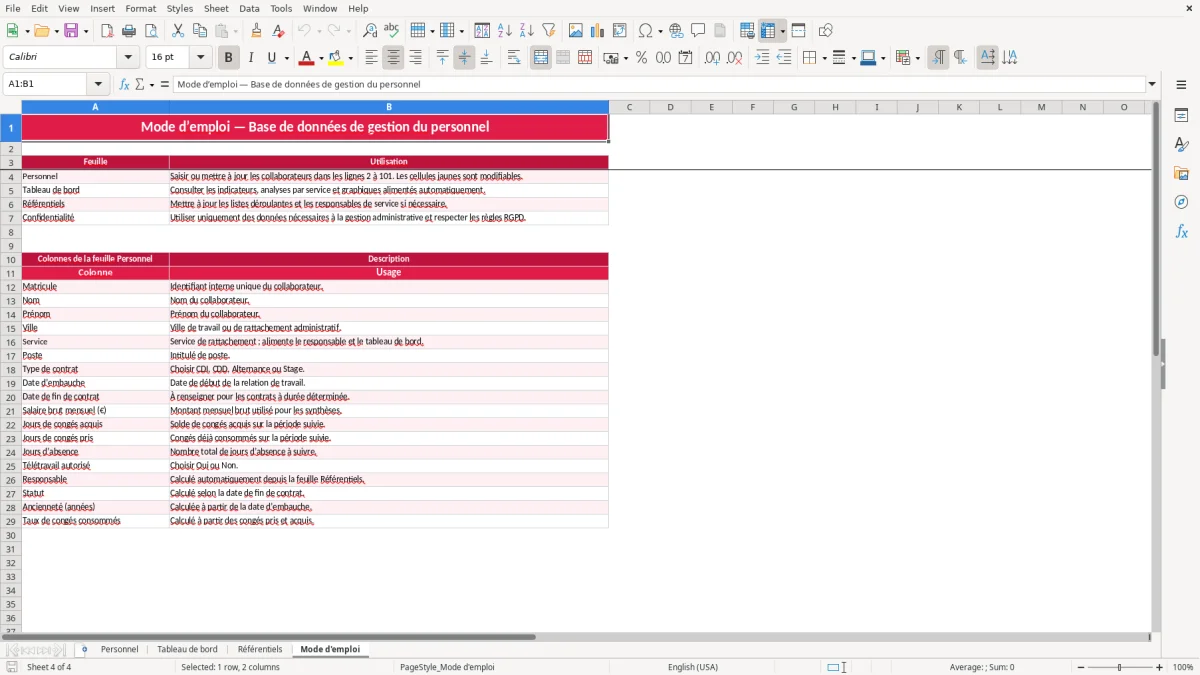
Task: Click PageStyle_Mode d'emploi in status bar
Action: [x=447, y=667]
